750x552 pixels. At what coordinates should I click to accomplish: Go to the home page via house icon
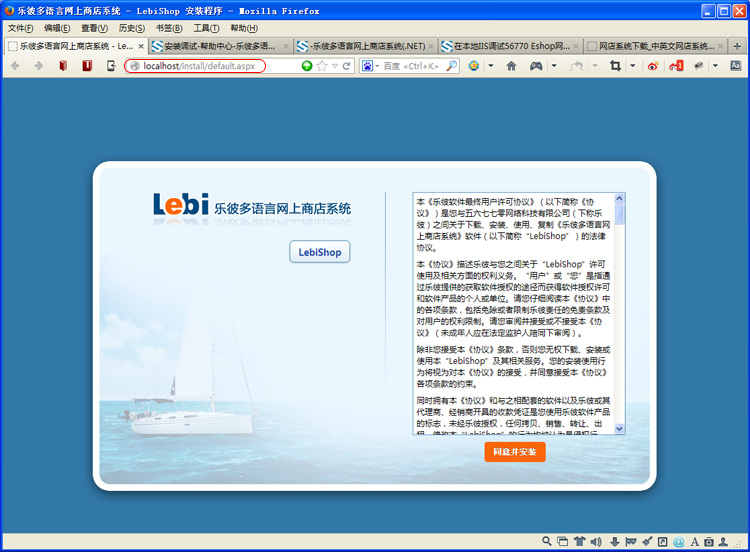[511, 66]
